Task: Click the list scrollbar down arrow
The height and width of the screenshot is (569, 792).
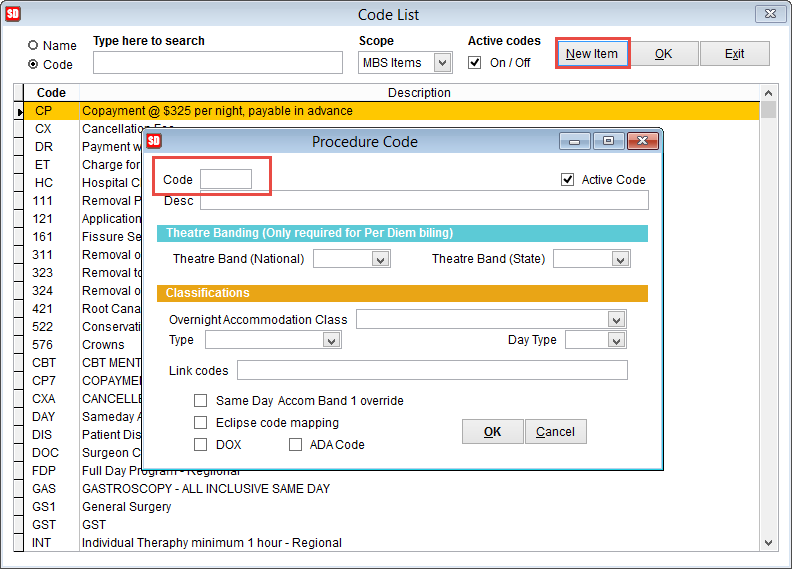Action: tap(768, 543)
